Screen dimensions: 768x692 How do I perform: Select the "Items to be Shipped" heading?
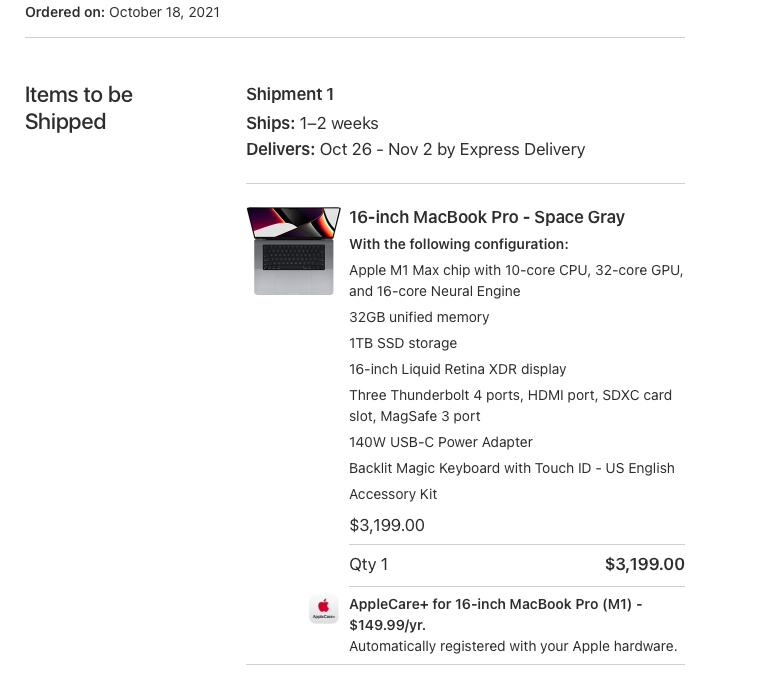coord(79,108)
